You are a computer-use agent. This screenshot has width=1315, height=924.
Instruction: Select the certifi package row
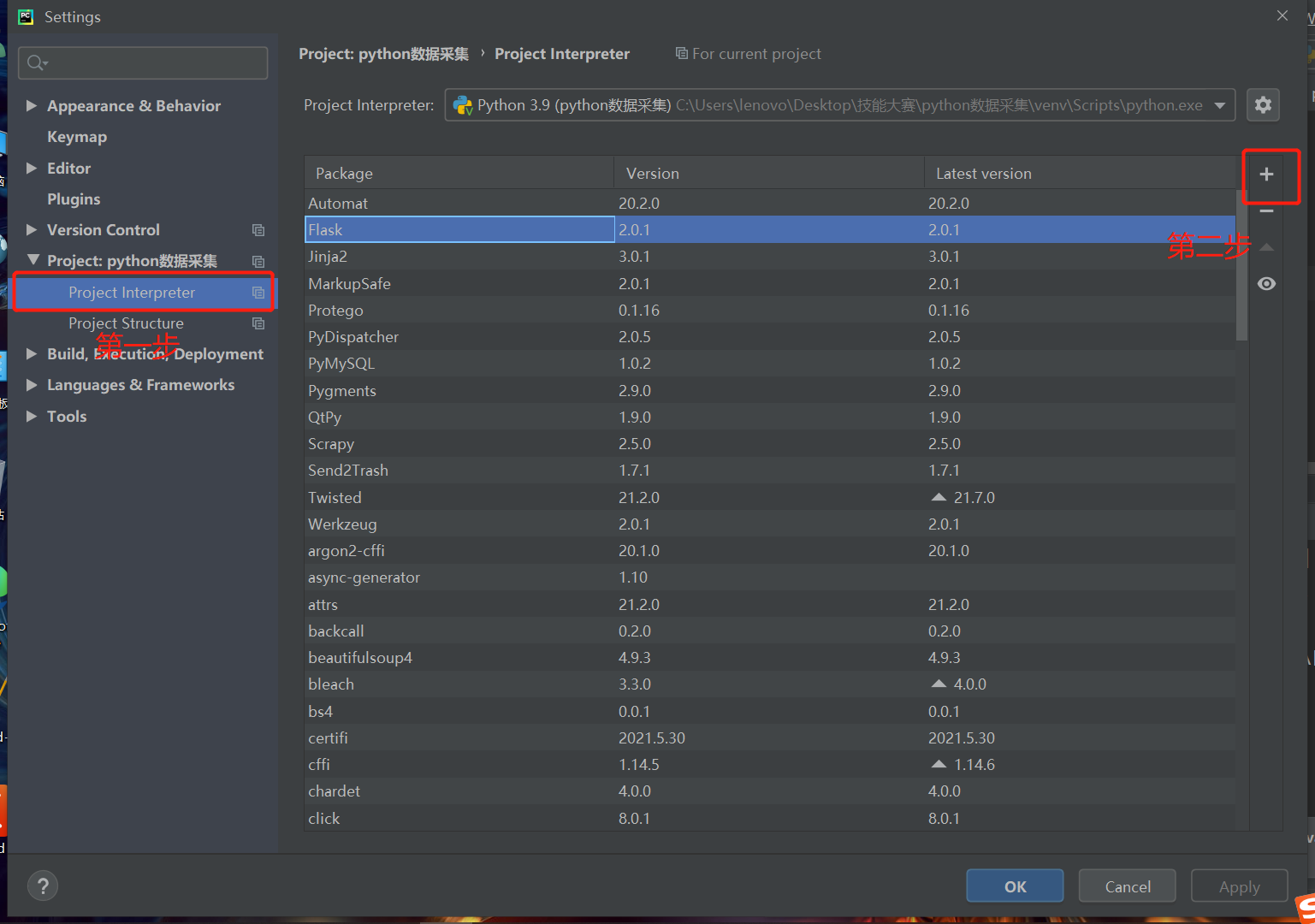tap(770, 738)
